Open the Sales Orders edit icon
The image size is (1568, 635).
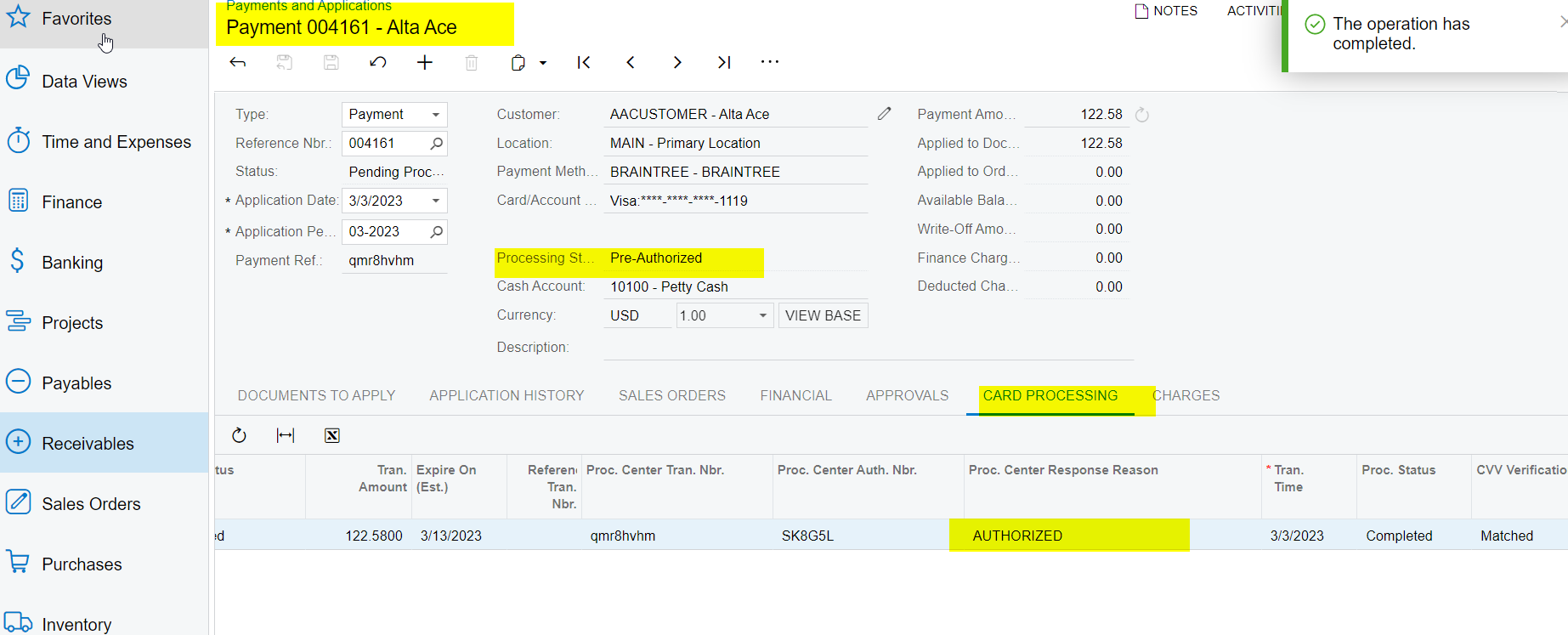(18, 502)
